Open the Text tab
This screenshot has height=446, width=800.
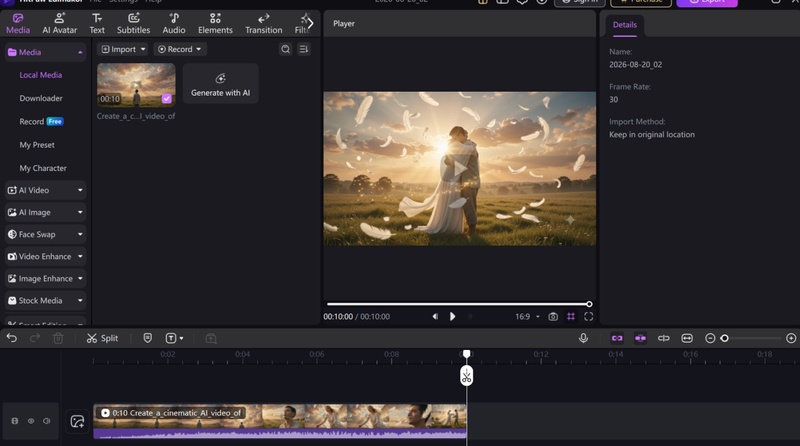point(96,23)
